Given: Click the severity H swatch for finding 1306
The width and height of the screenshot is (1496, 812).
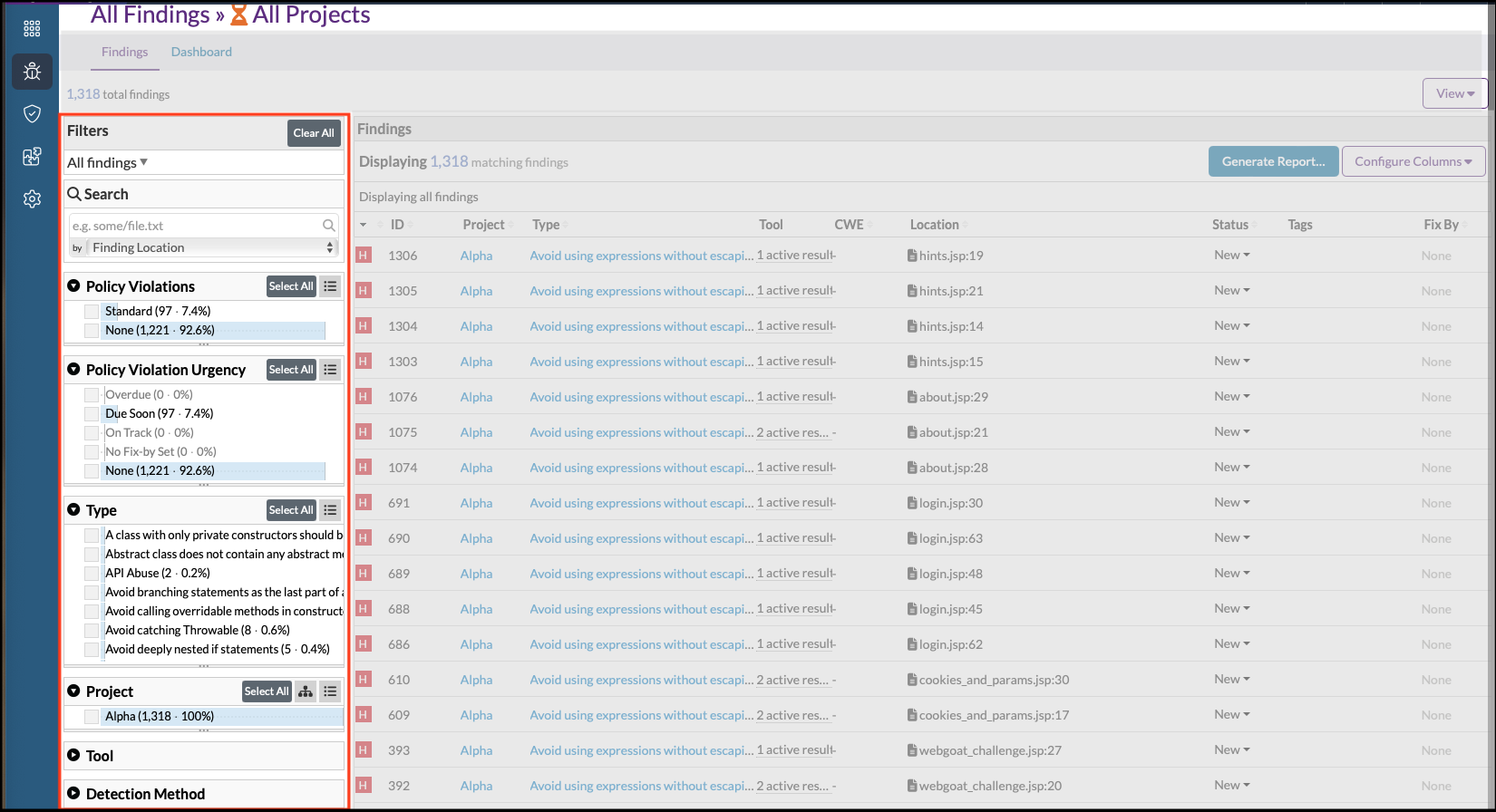Looking at the screenshot, I should (x=364, y=256).
